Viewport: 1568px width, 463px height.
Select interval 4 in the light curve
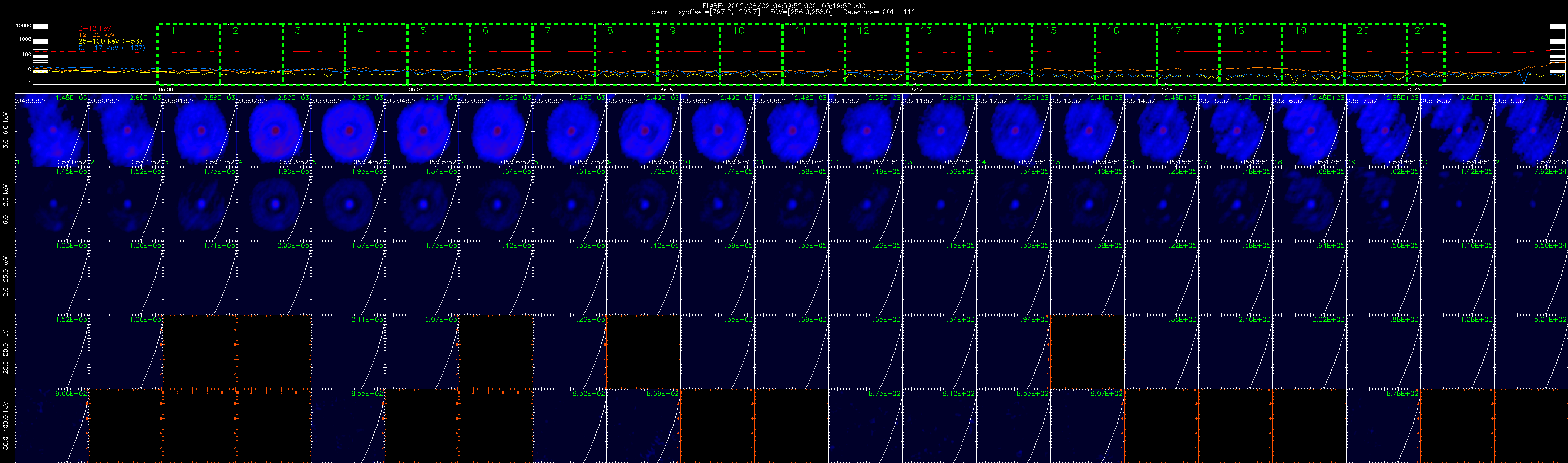pyautogui.click(x=376, y=54)
